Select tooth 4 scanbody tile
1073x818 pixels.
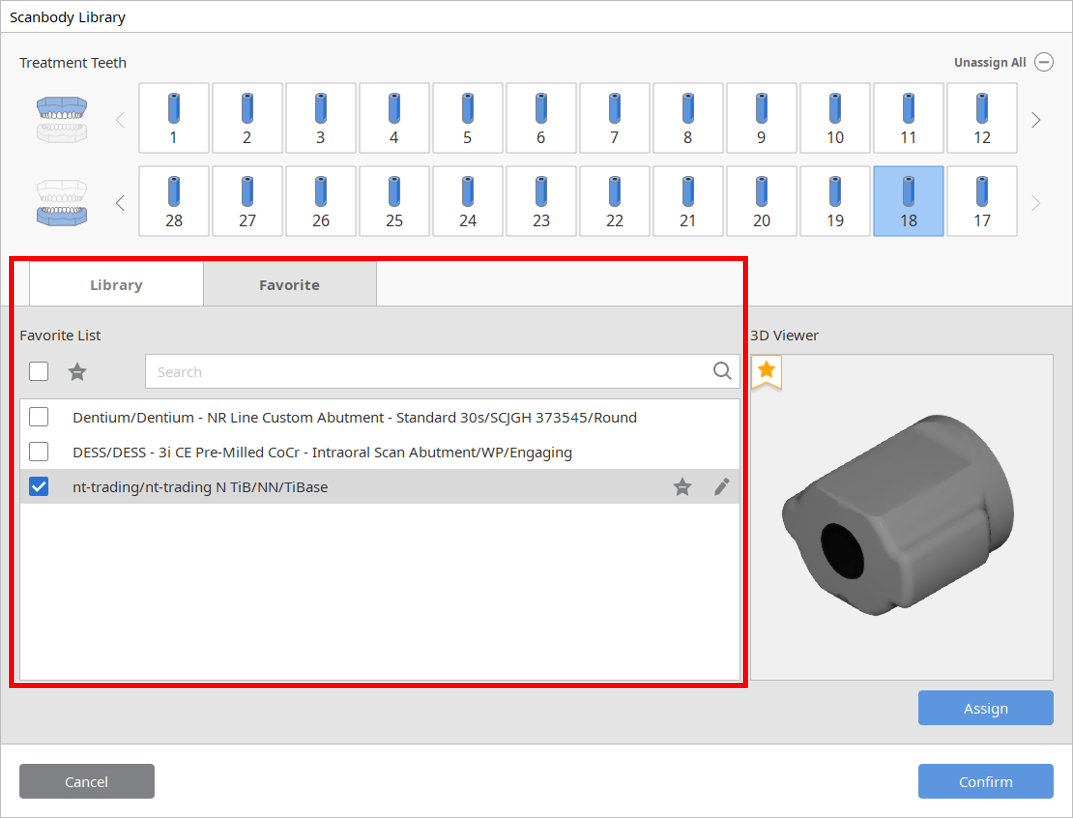[x=394, y=118]
